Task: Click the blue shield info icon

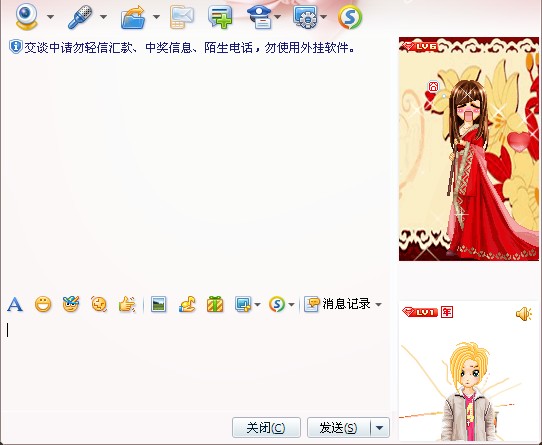Action: [16, 47]
